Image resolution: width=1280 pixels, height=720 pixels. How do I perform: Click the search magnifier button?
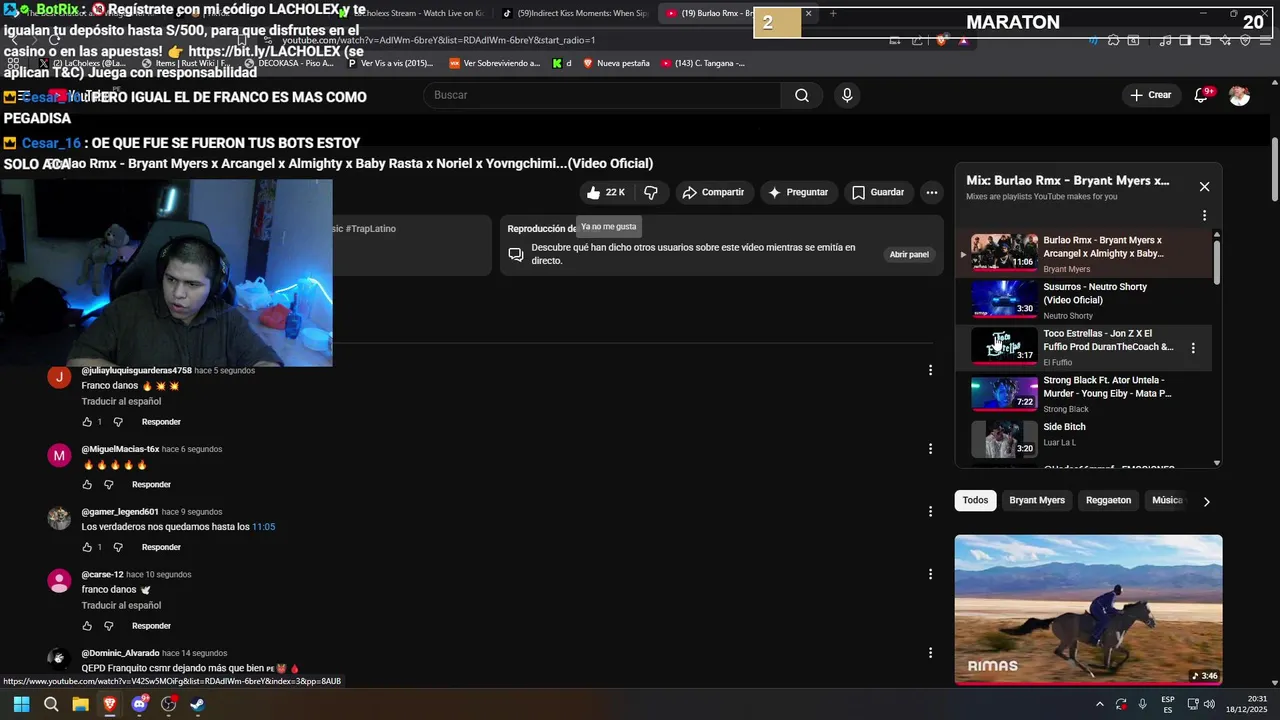[x=802, y=95]
